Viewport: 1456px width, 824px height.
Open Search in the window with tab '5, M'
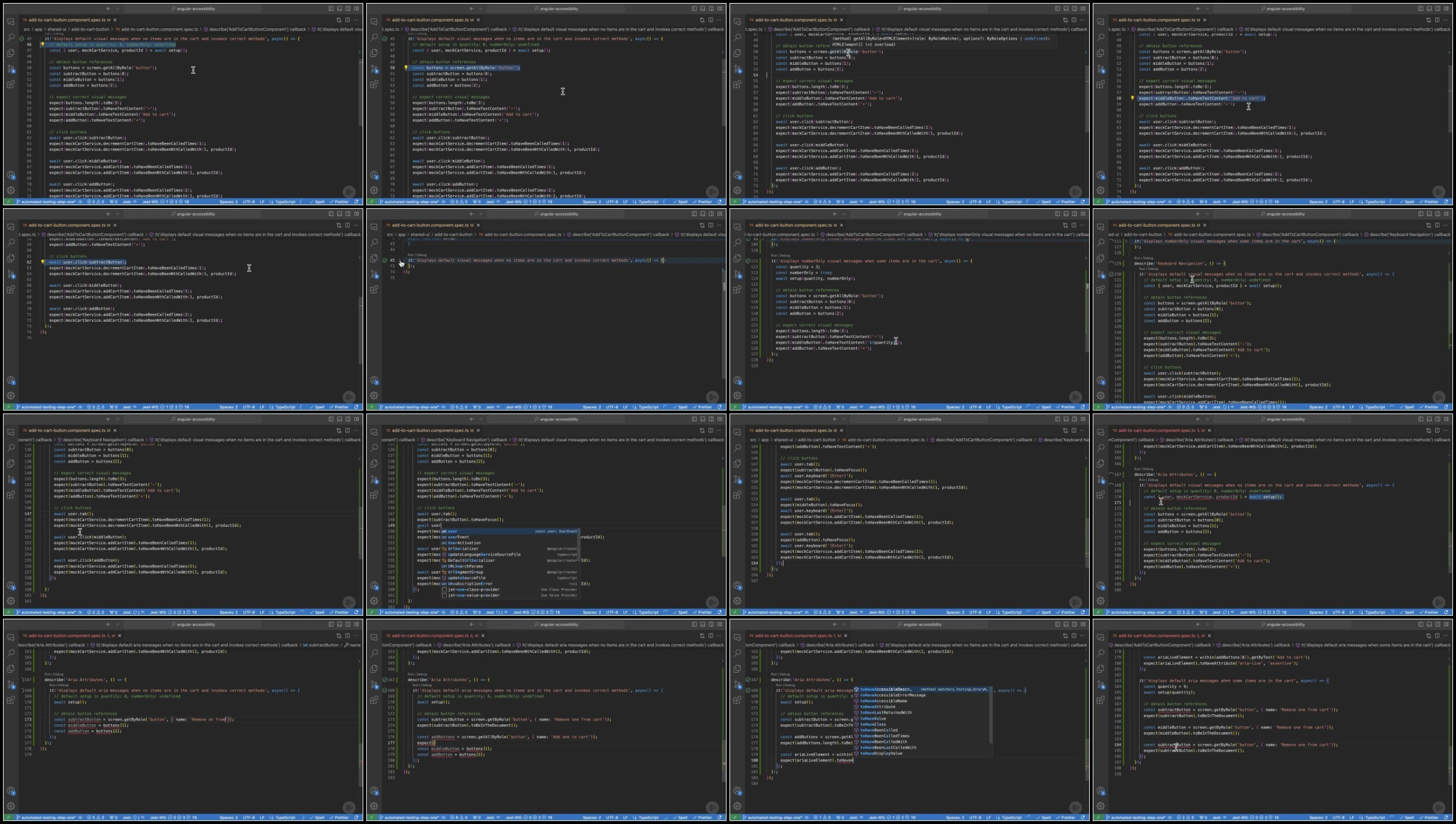(11, 653)
